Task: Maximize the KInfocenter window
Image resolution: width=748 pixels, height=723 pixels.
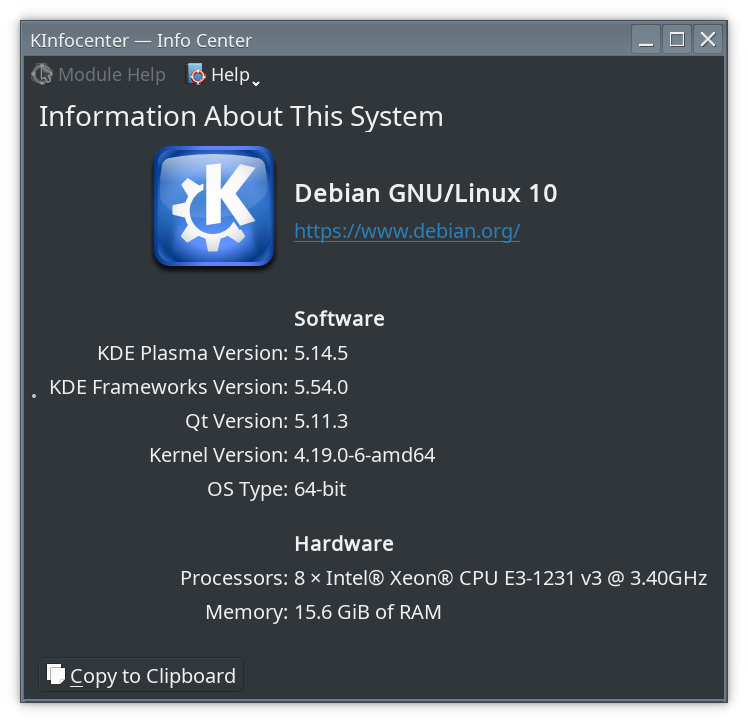Action: tap(677, 40)
